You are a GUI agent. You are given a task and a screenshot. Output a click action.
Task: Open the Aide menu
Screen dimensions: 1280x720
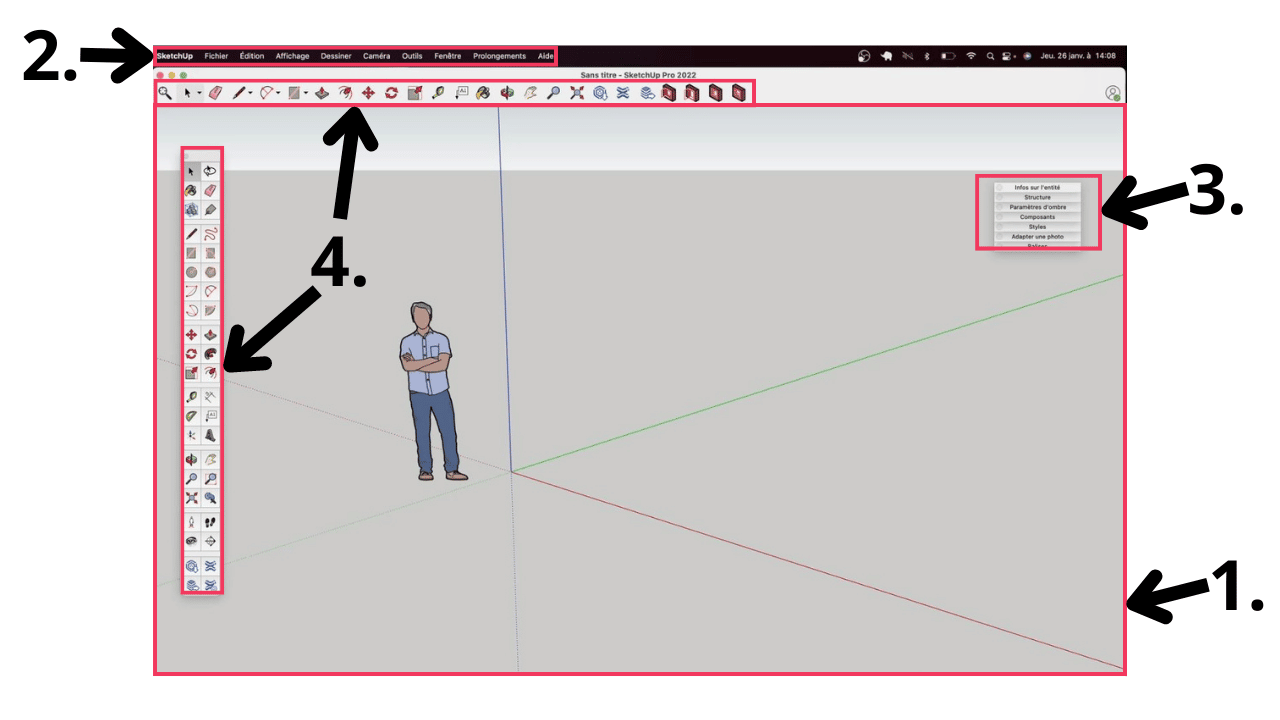click(x=545, y=56)
